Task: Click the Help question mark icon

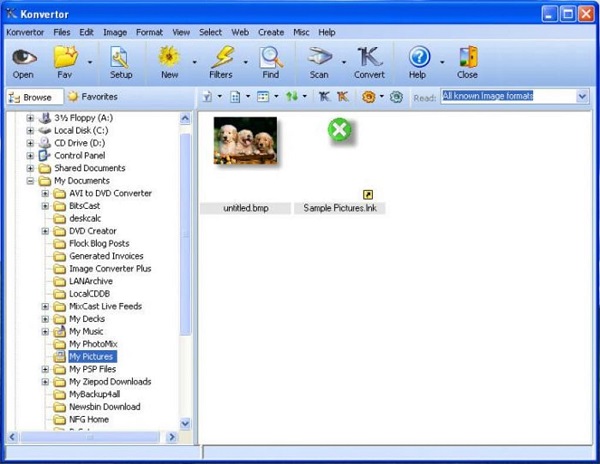Action: (419, 57)
